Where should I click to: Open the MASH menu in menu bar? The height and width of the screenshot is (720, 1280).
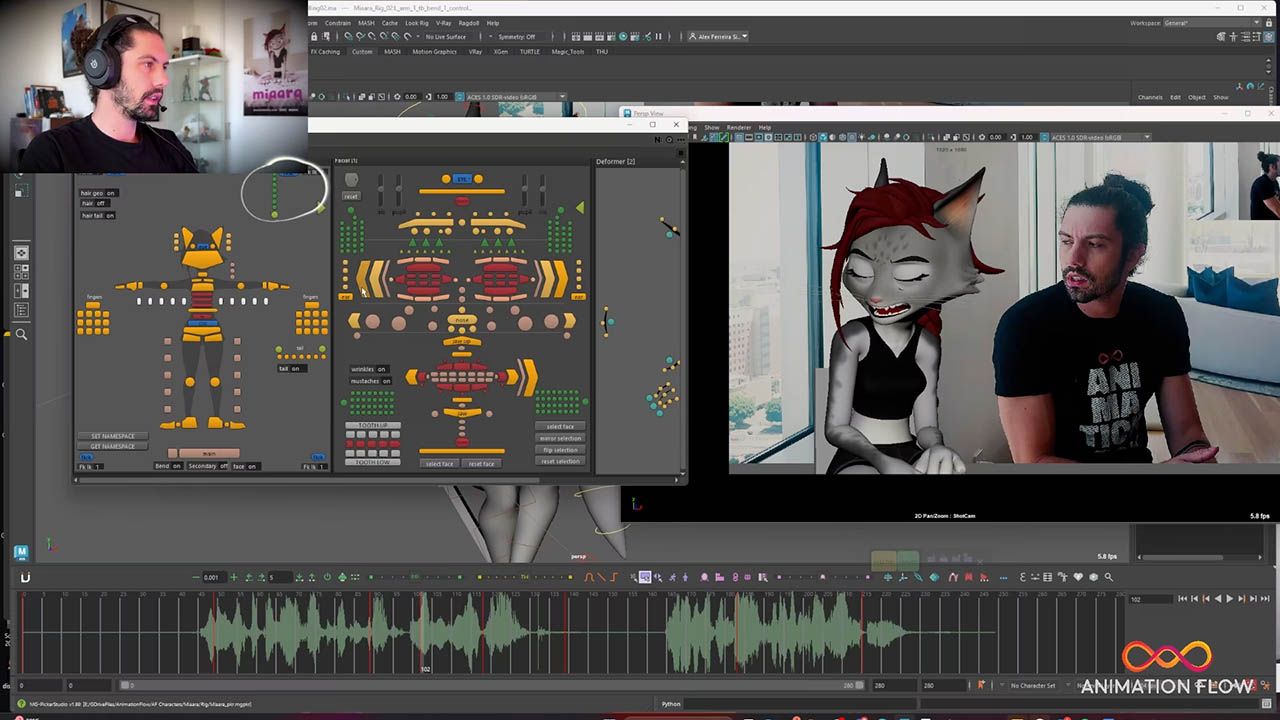[366, 23]
